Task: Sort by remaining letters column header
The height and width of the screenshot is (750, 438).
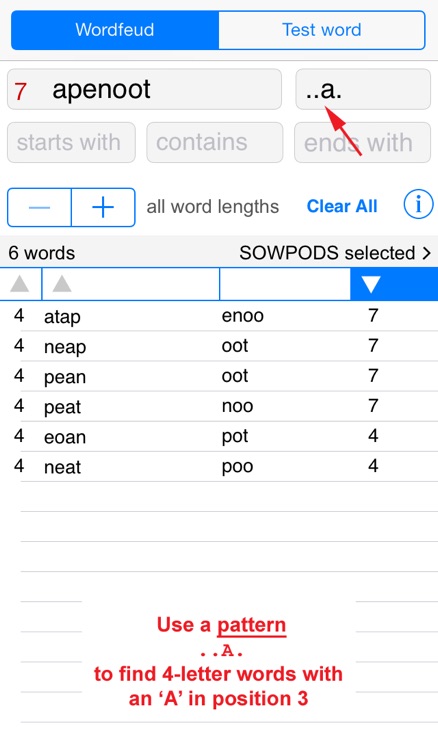Action: 285,284
